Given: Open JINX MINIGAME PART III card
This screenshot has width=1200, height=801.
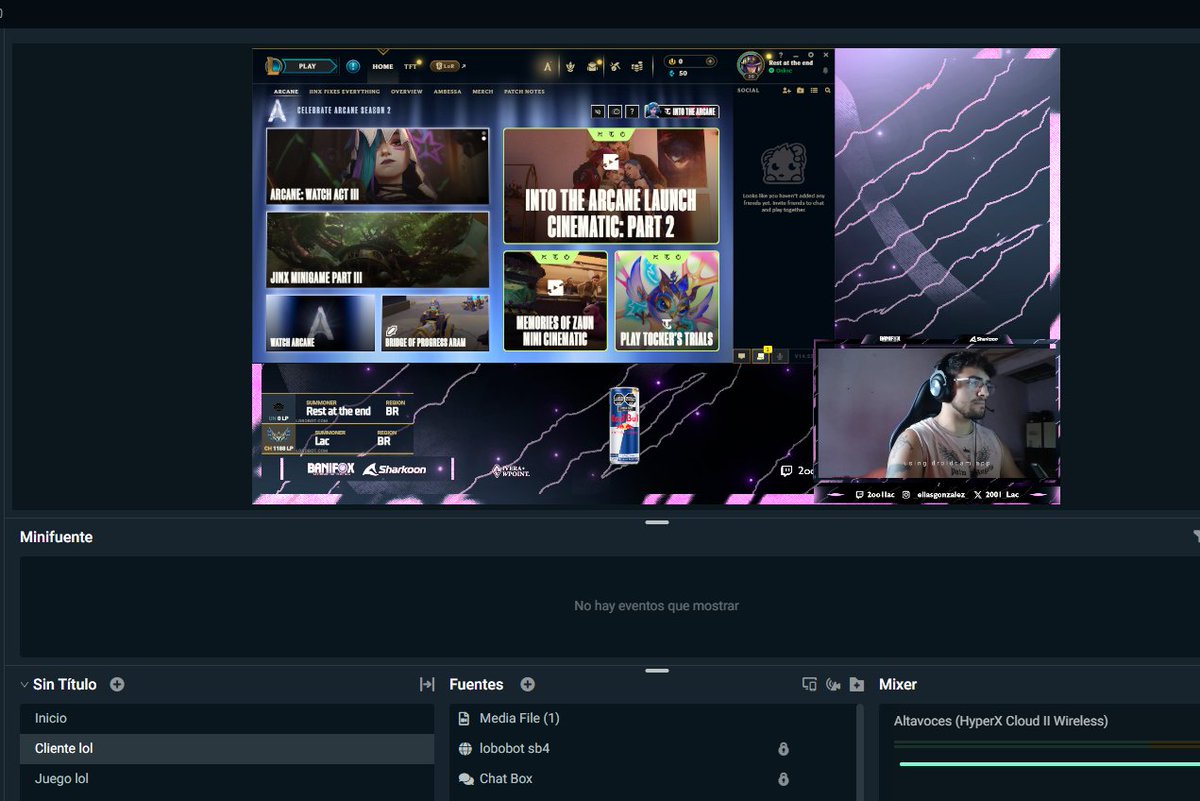Looking at the screenshot, I should (378, 249).
